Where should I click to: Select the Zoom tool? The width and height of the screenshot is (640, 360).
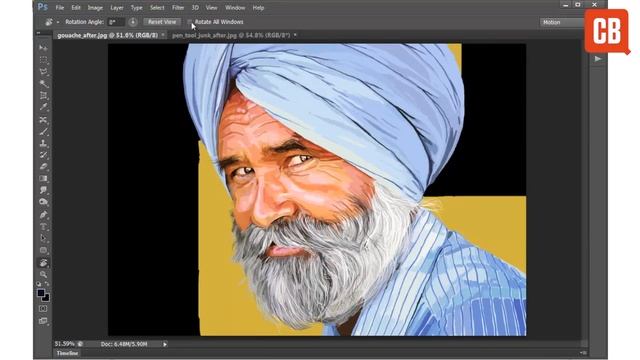(x=43, y=274)
